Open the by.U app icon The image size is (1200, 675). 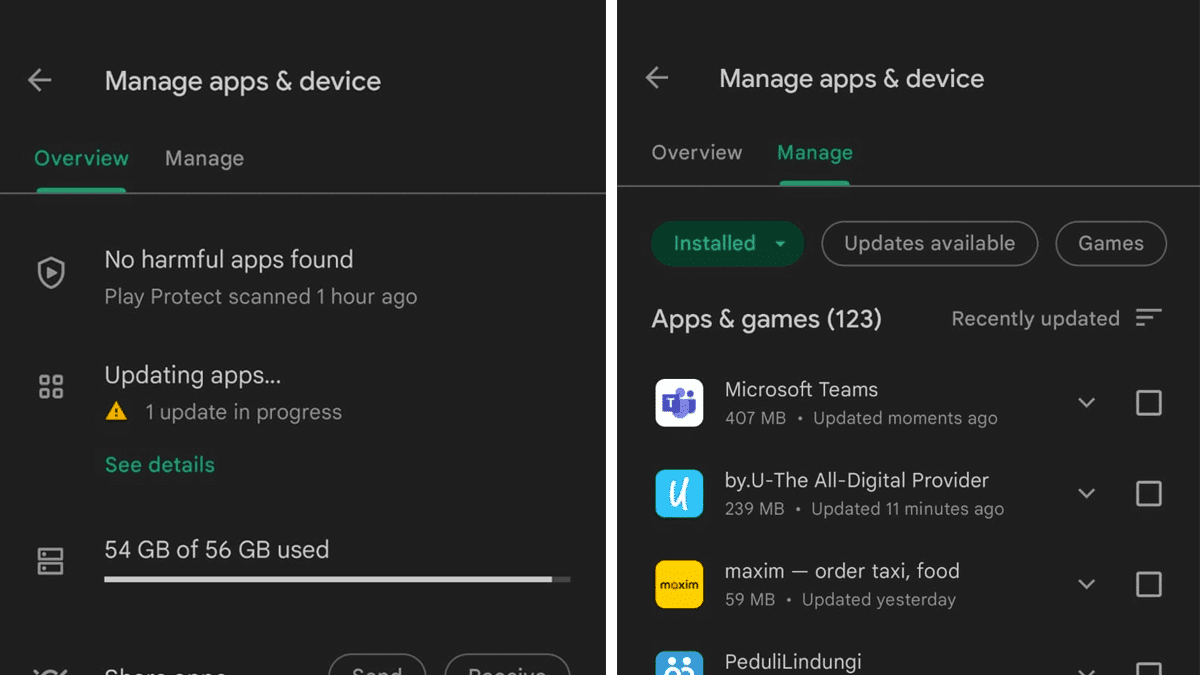[x=679, y=494]
